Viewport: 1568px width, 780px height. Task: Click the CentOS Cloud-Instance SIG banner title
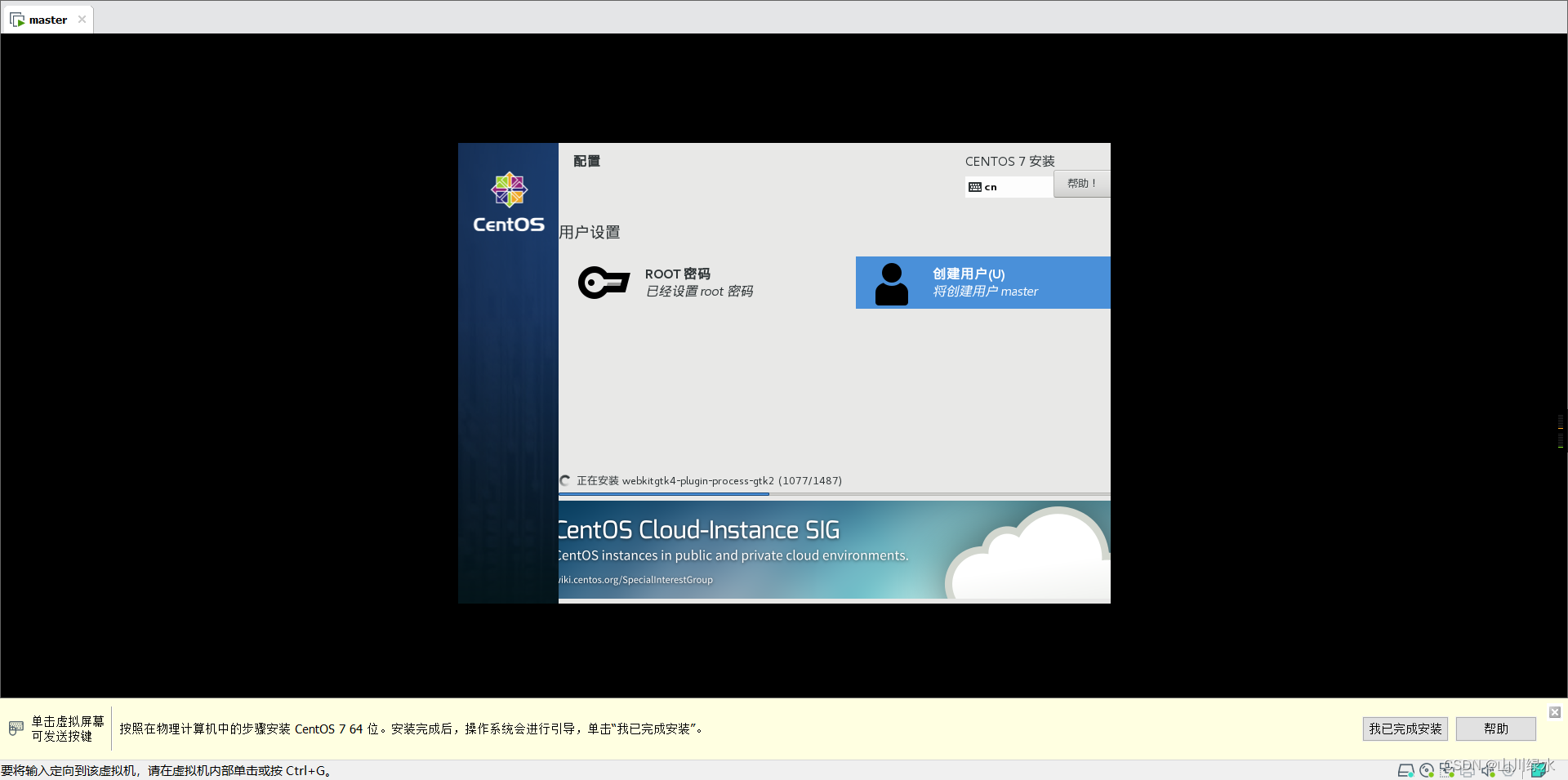[699, 530]
